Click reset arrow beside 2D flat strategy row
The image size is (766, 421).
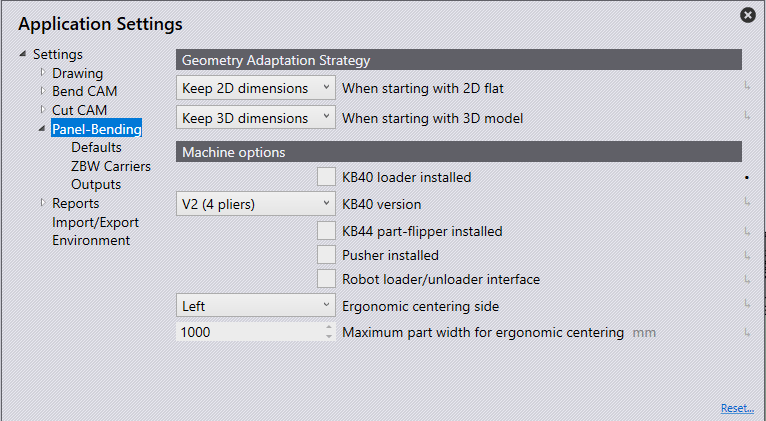[746, 88]
